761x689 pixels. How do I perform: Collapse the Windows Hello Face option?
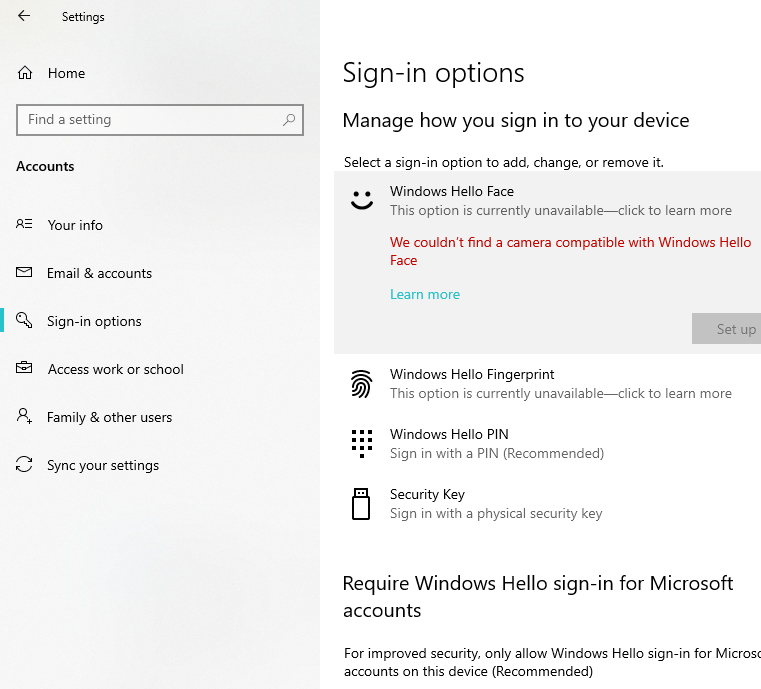pos(547,200)
